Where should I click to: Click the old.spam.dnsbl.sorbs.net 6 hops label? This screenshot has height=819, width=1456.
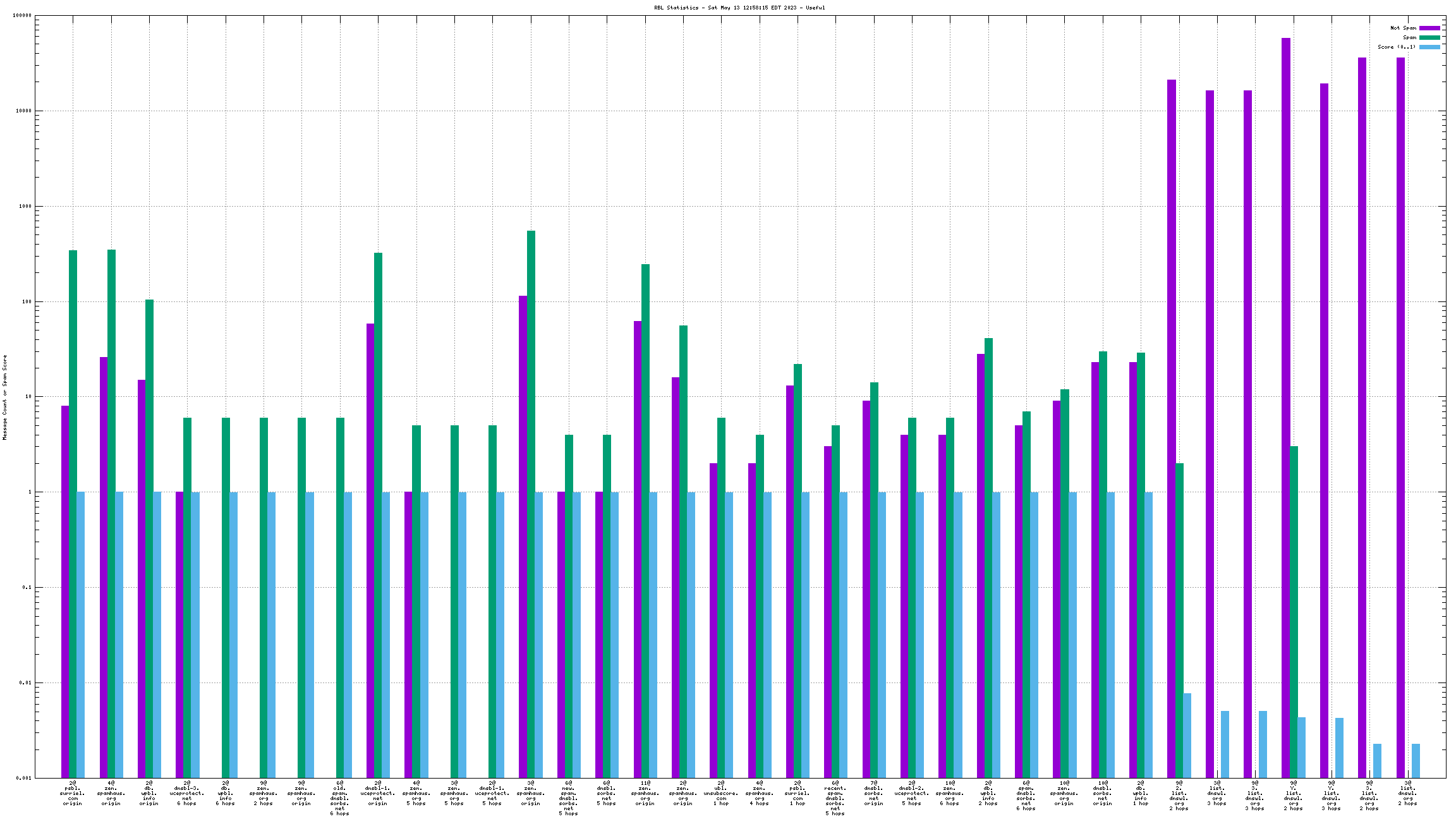340,798
